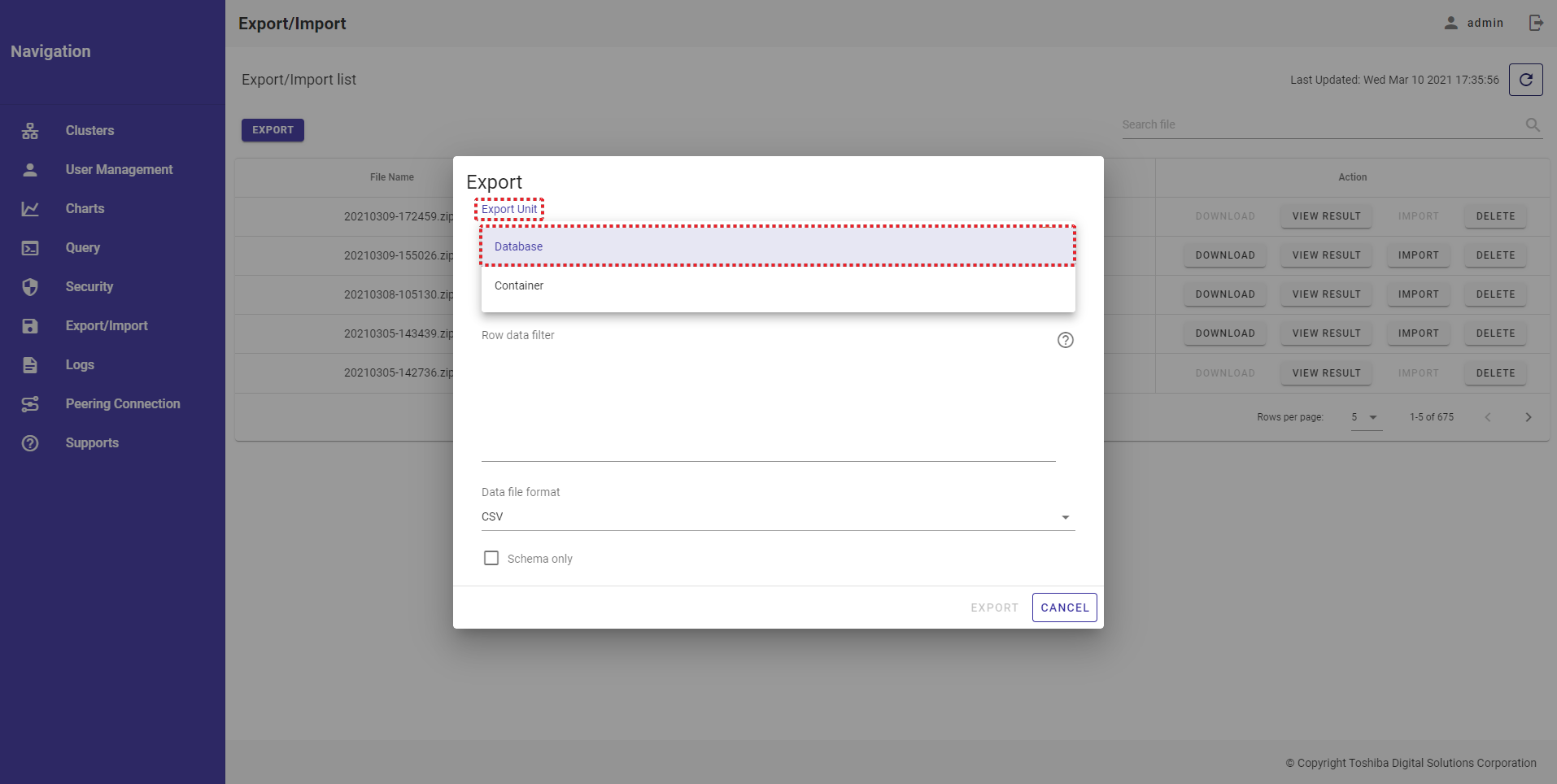Viewport: 1557px width, 784px height.
Task: Click the Export/Import save icon
Action: point(30,326)
